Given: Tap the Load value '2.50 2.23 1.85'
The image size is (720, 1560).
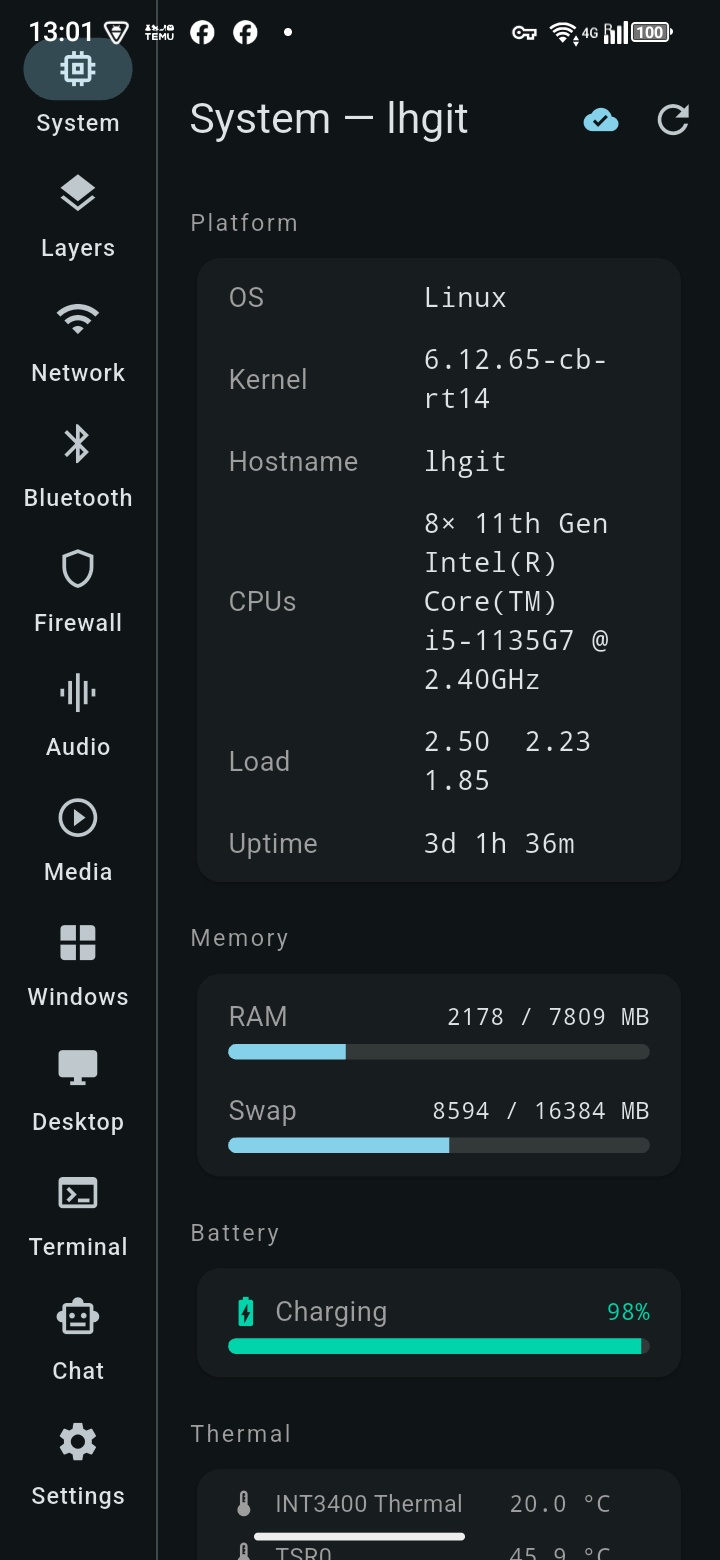Looking at the screenshot, I should click(x=507, y=761).
